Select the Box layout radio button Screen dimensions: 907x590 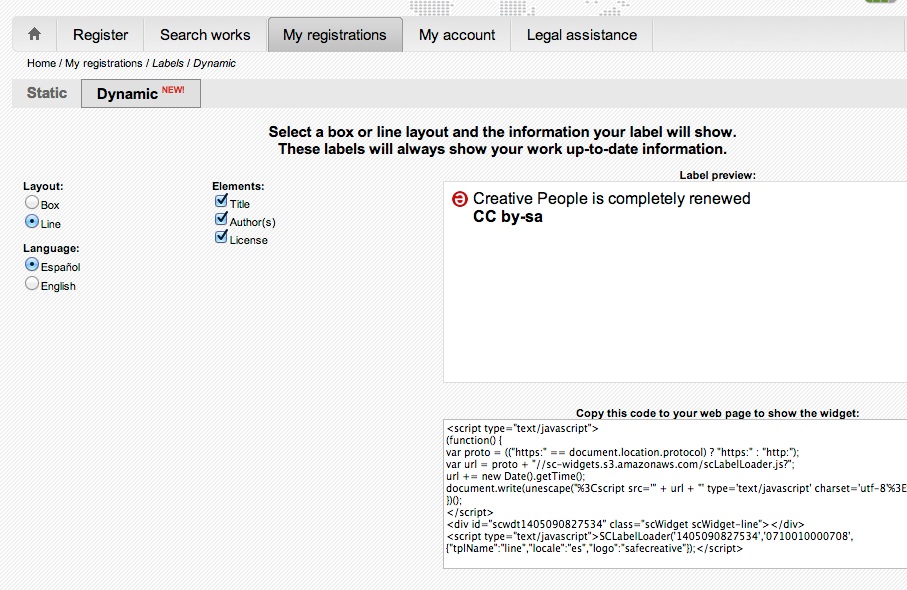click(32, 203)
